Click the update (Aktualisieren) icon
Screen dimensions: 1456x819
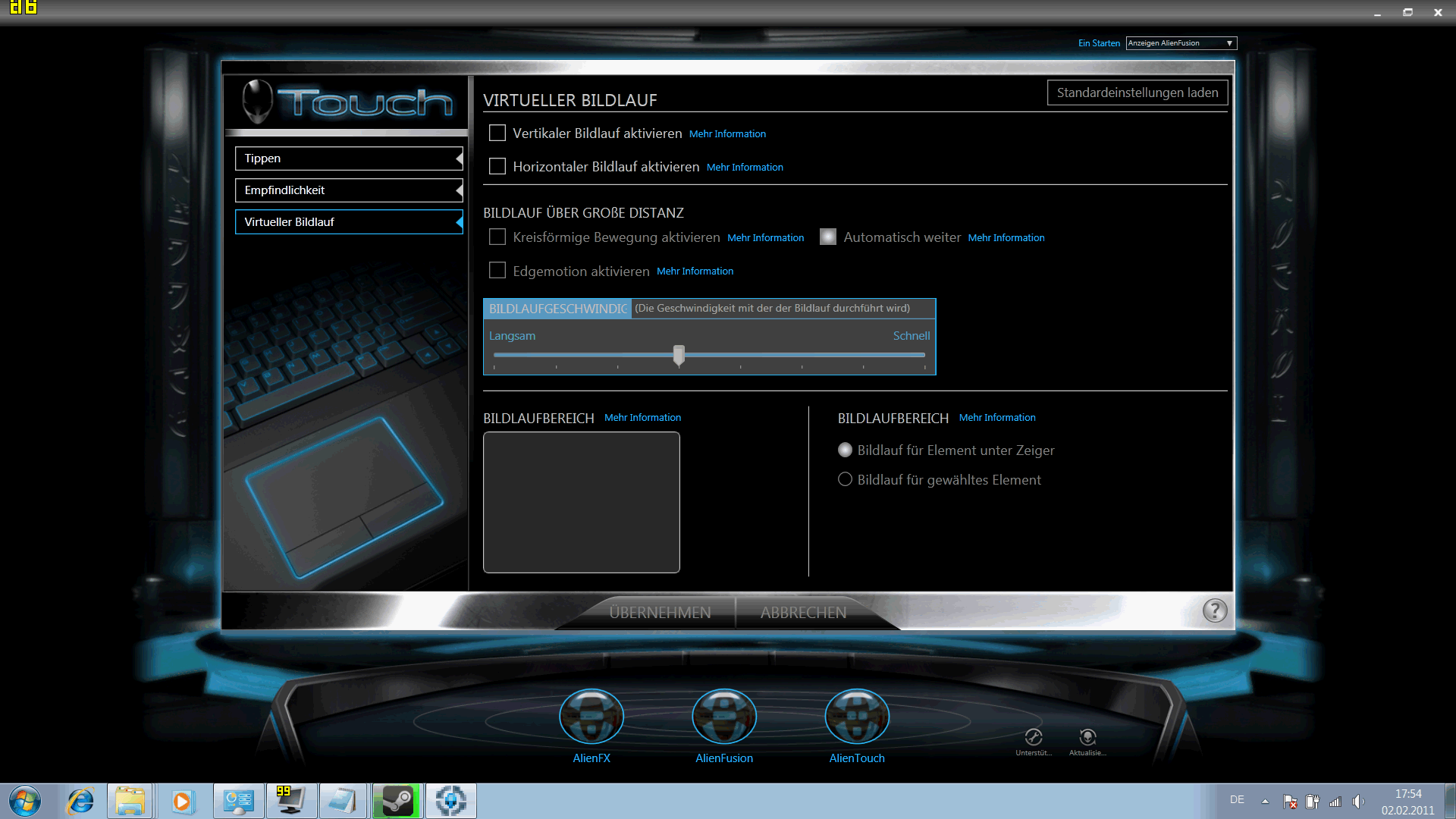[x=1087, y=737]
